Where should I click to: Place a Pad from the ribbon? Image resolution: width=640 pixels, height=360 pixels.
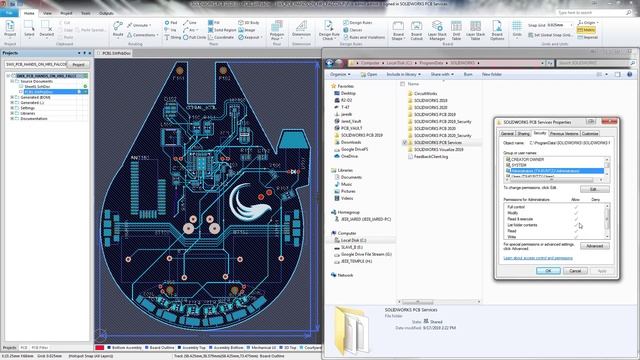(x=171, y=23)
